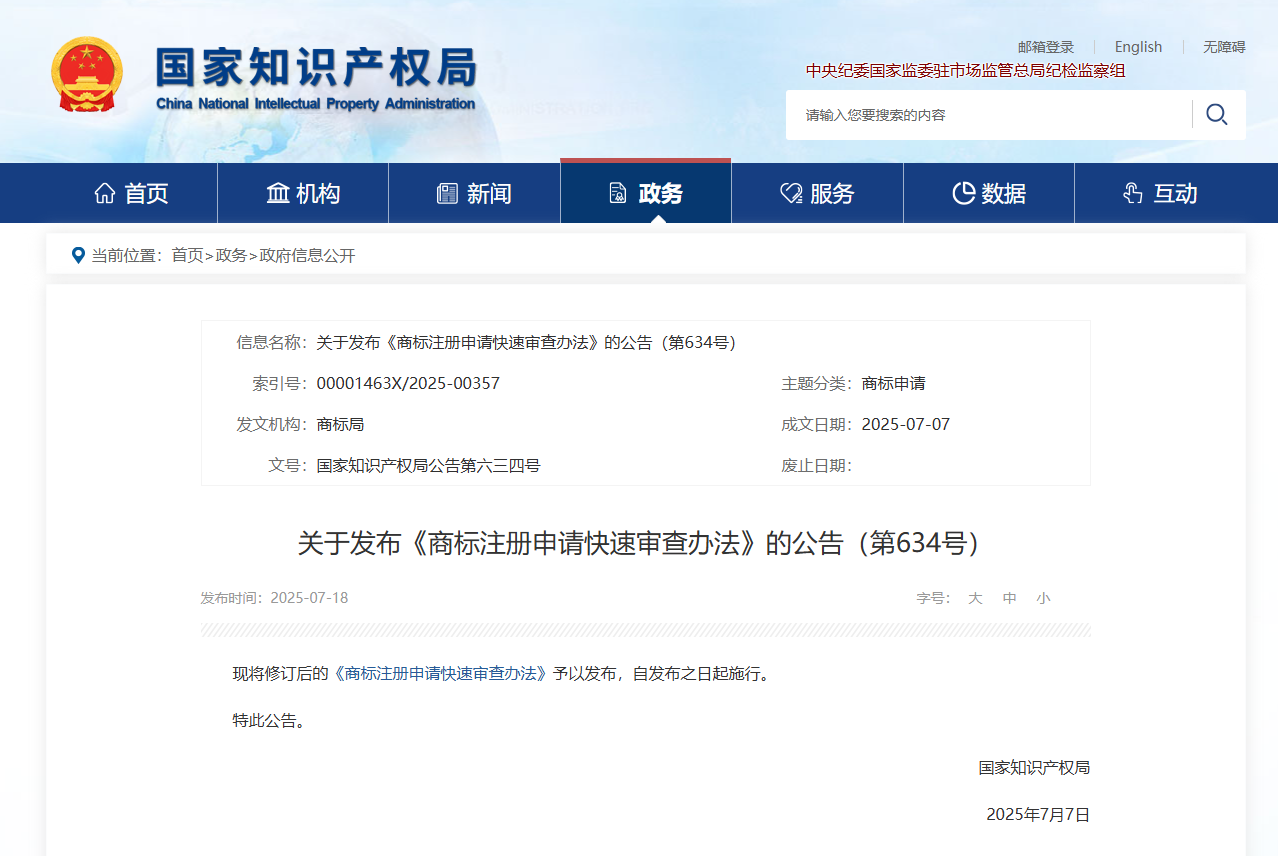Set font size to 大
This screenshot has height=856, width=1278.
pyautogui.click(x=975, y=598)
